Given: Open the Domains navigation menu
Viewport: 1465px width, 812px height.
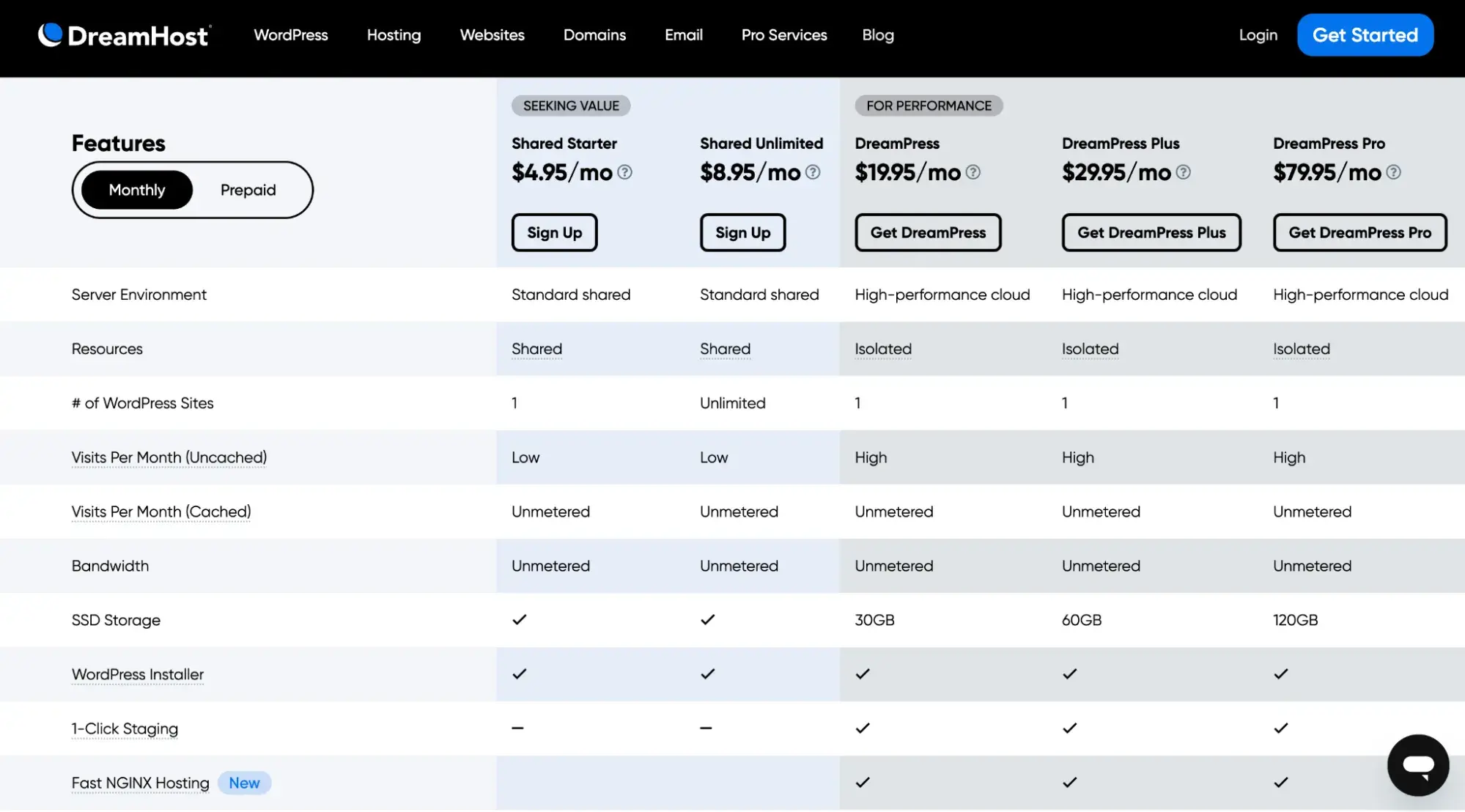Looking at the screenshot, I should click(595, 35).
